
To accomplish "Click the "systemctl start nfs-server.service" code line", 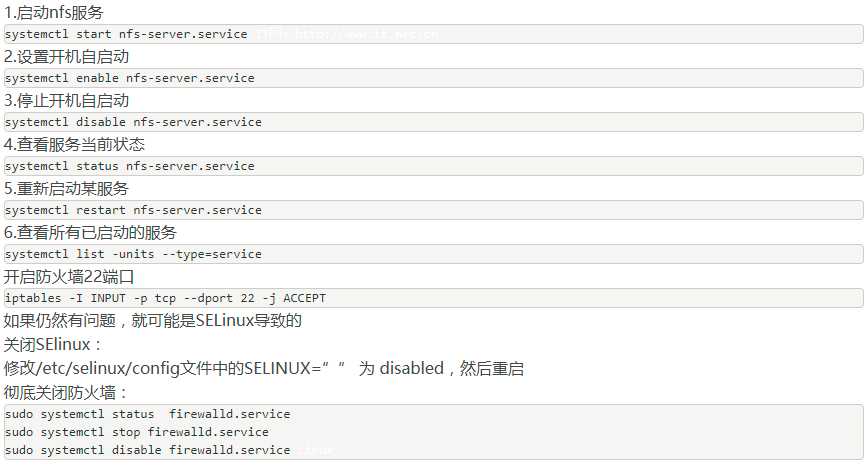I will 126,34.
